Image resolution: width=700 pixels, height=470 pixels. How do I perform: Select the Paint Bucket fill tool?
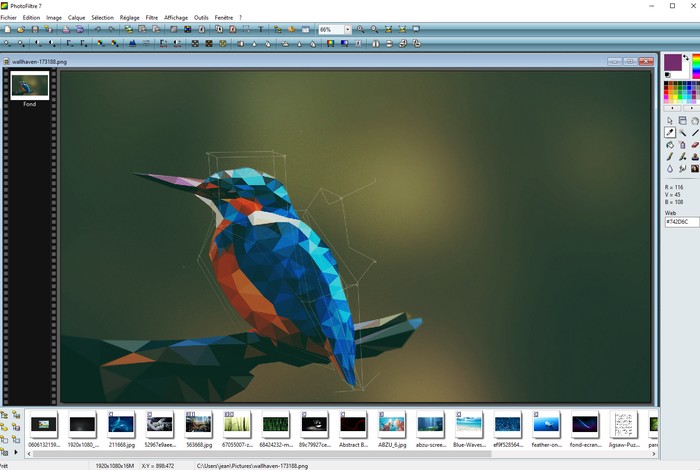(670, 144)
